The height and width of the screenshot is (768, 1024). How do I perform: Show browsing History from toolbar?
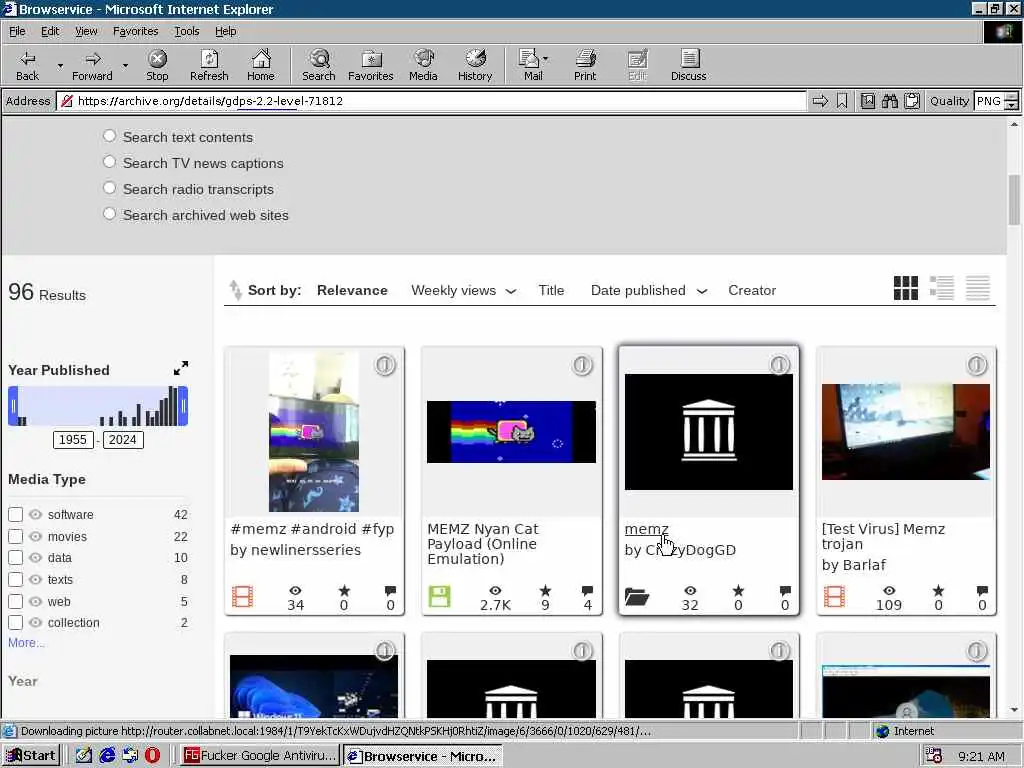[x=475, y=66]
